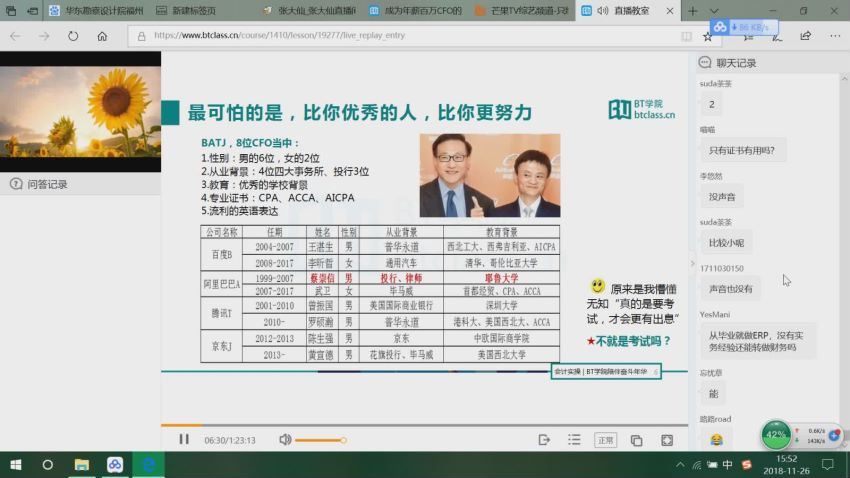This screenshot has width=850, height=478.
Task: Open the 问答记录 panel header
Action: [80, 184]
